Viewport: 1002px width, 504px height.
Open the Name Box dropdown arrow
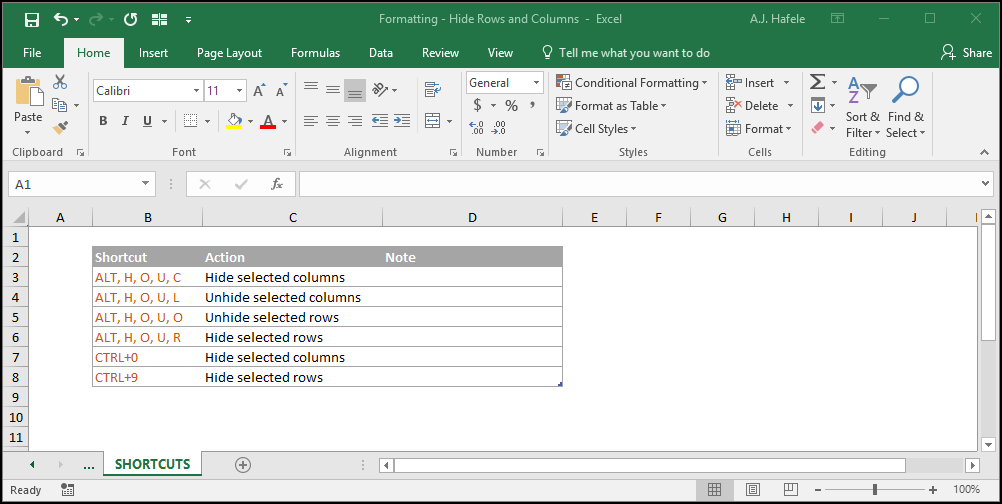point(146,184)
